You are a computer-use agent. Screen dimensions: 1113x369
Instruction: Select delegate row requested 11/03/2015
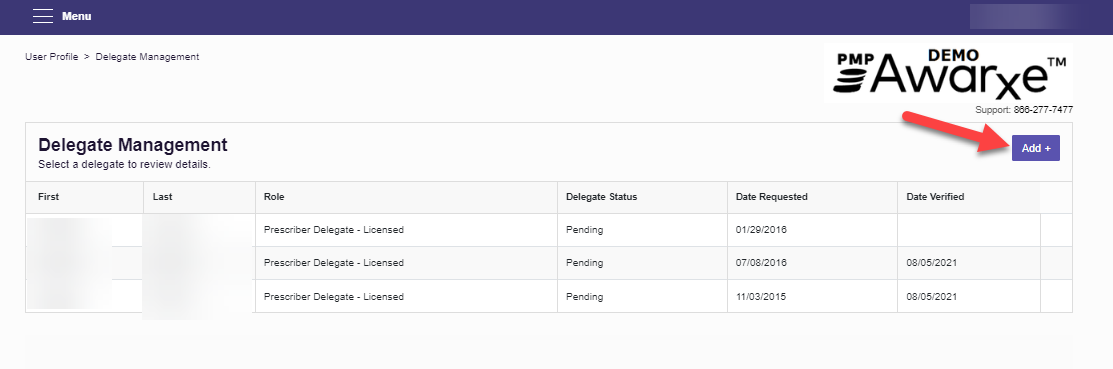point(549,296)
